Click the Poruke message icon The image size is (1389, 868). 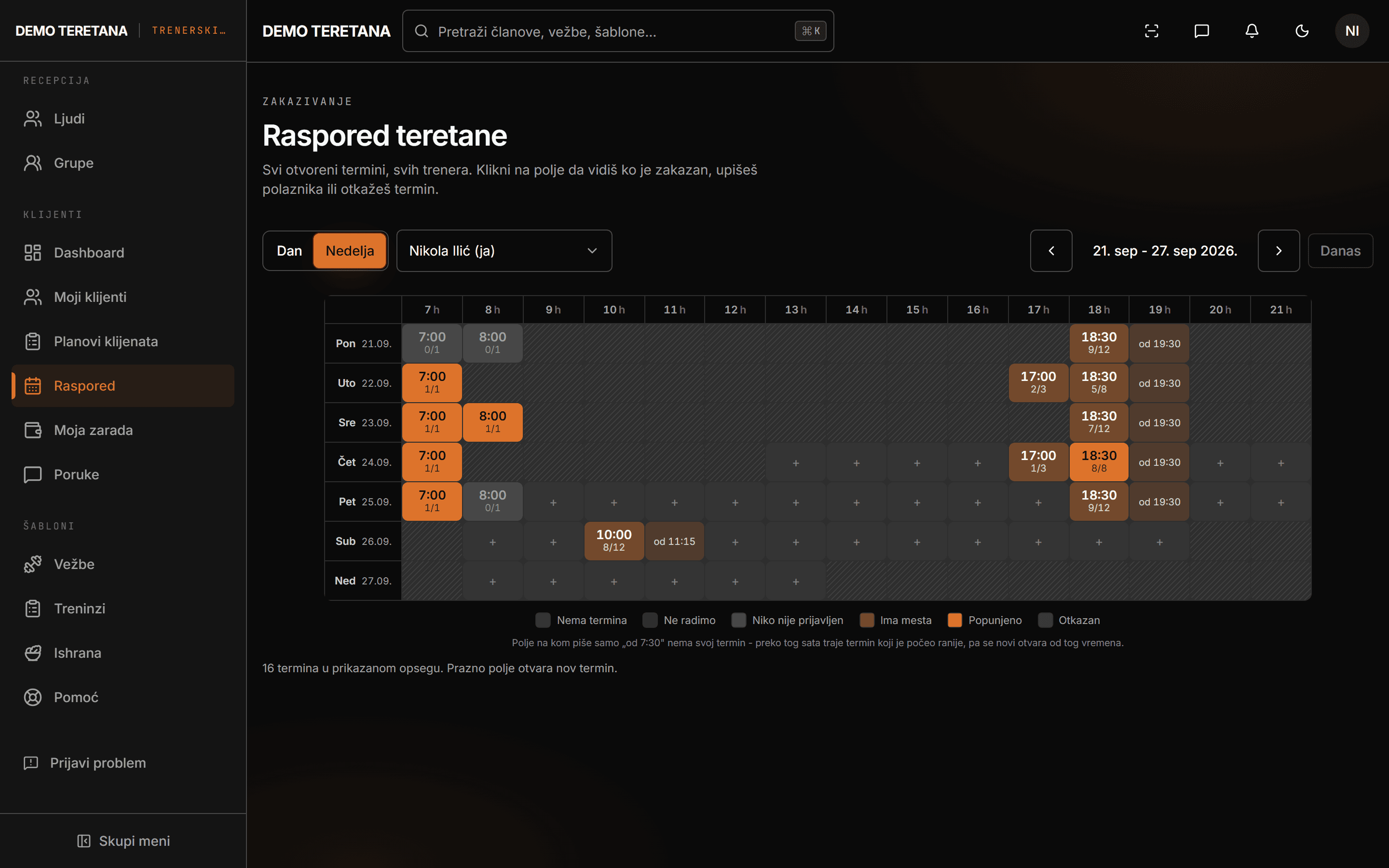(x=33, y=475)
